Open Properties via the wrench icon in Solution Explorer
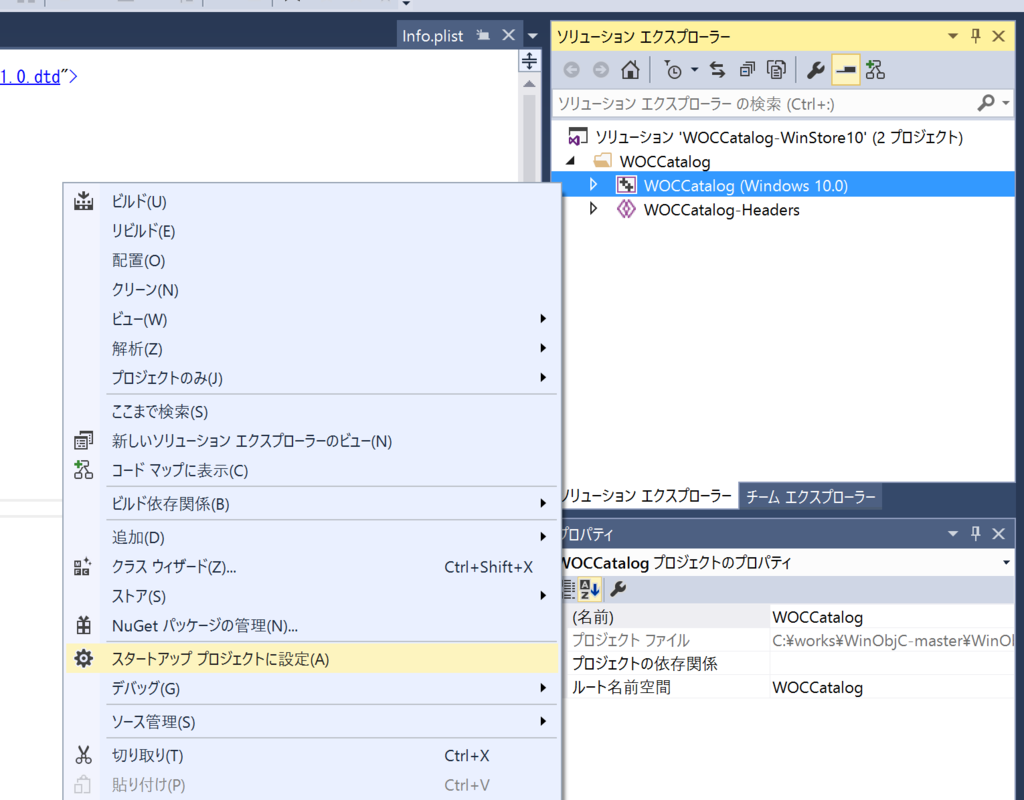 tap(816, 69)
